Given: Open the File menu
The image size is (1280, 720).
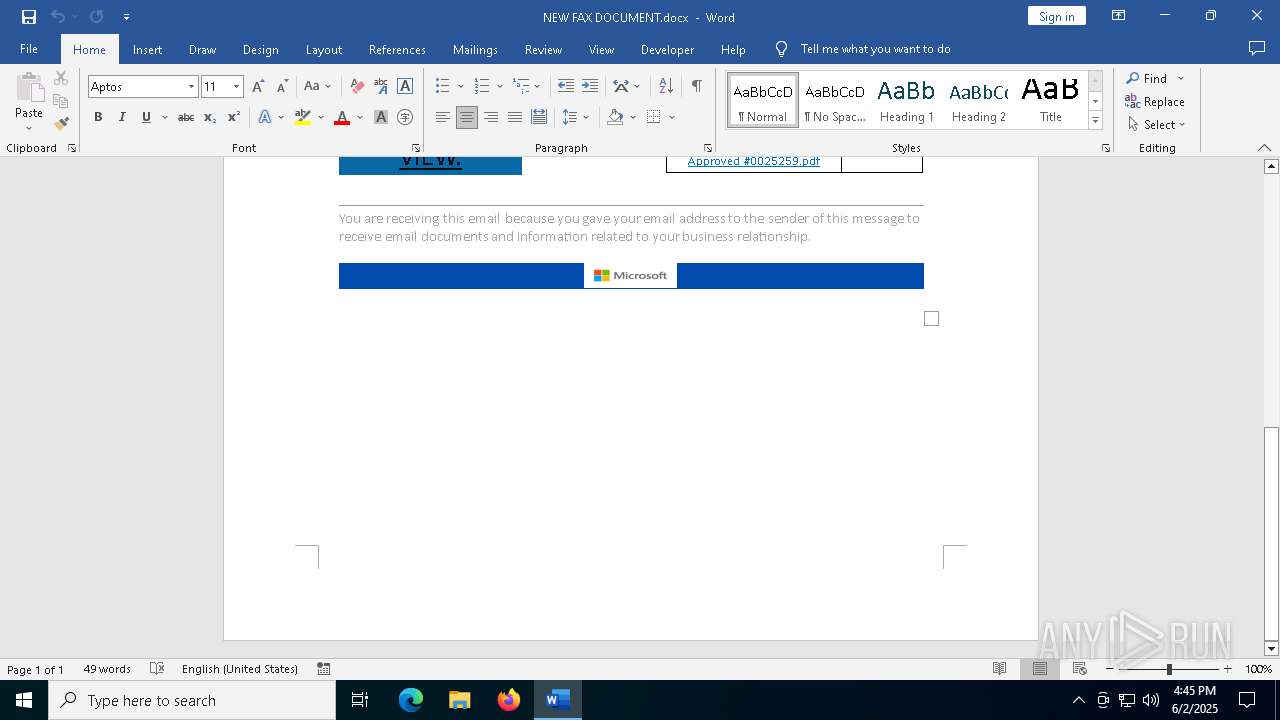Looking at the screenshot, I should click(x=29, y=49).
